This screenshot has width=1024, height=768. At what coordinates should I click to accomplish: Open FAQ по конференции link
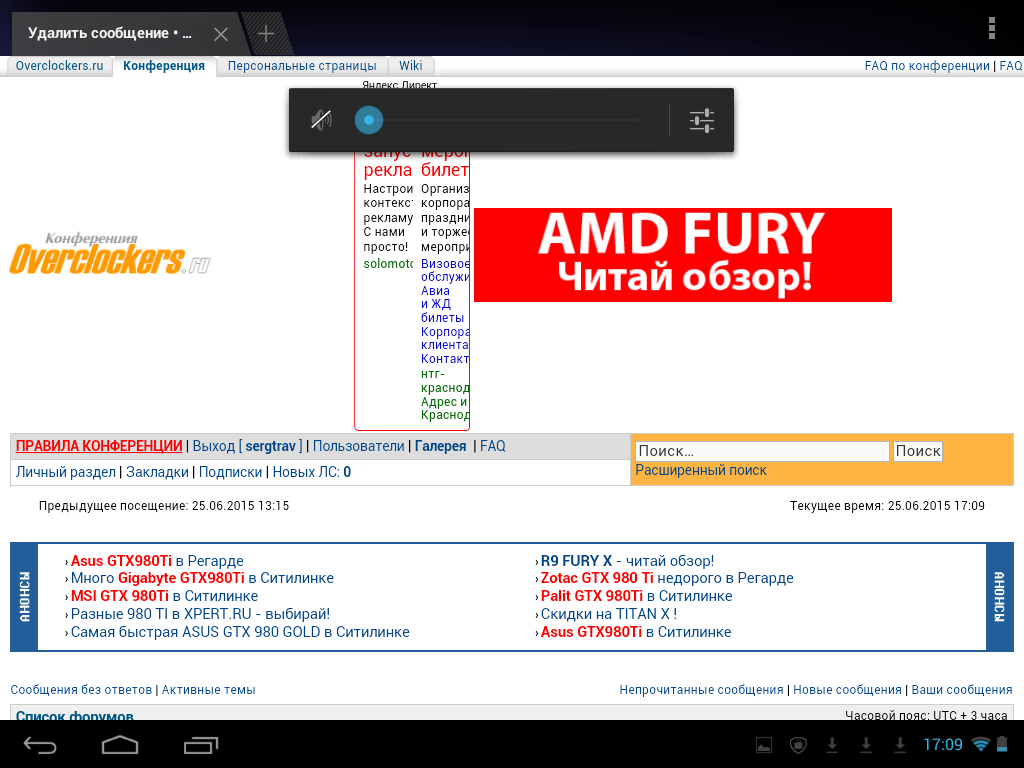click(x=927, y=66)
